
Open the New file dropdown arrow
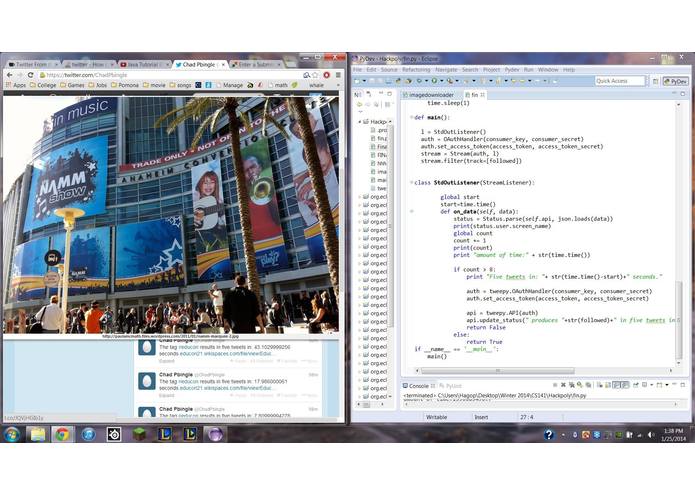tap(364, 81)
